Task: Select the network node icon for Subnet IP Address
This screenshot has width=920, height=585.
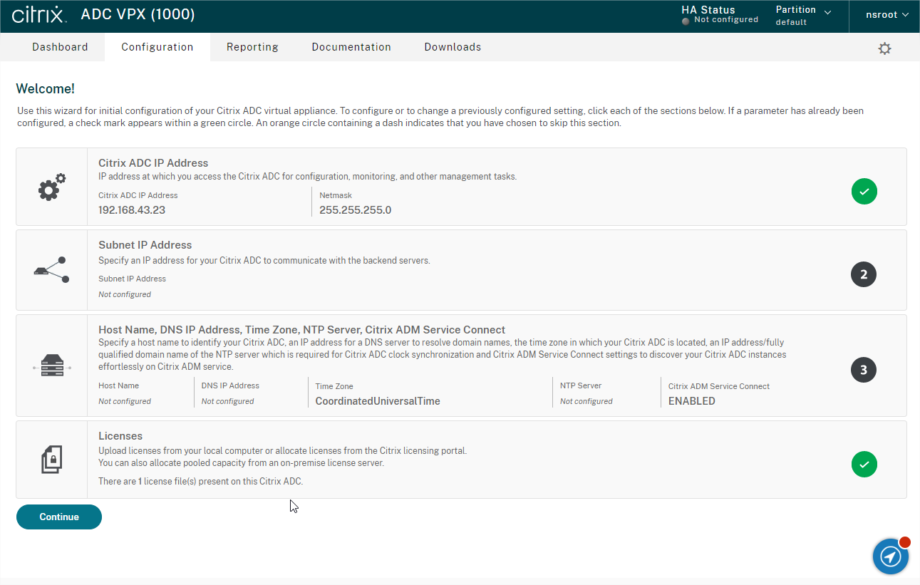Action: pos(50,269)
